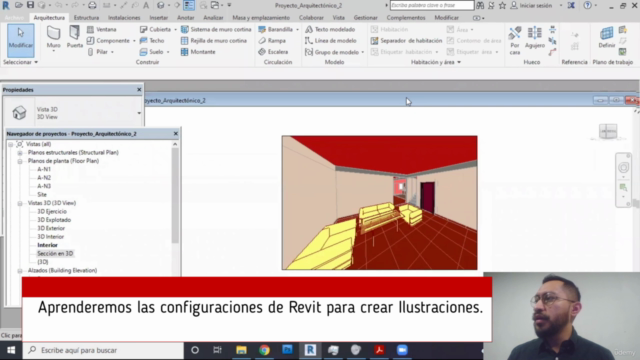Choose the Puerta door tool
The height and width of the screenshot is (360, 640).
pos(75,38)
